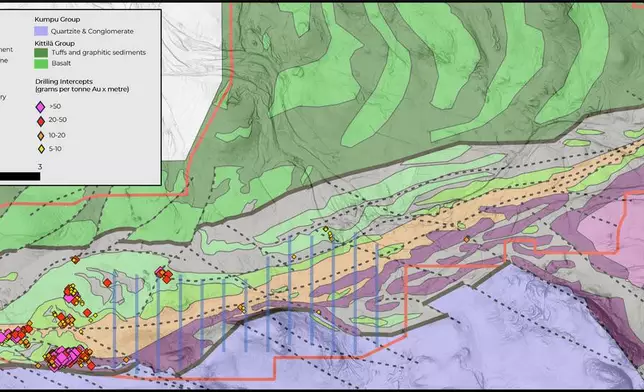
Task: Click the orange 10-20 diamond legend symbol
Action: pyautogui.click(x=41, y=136)
